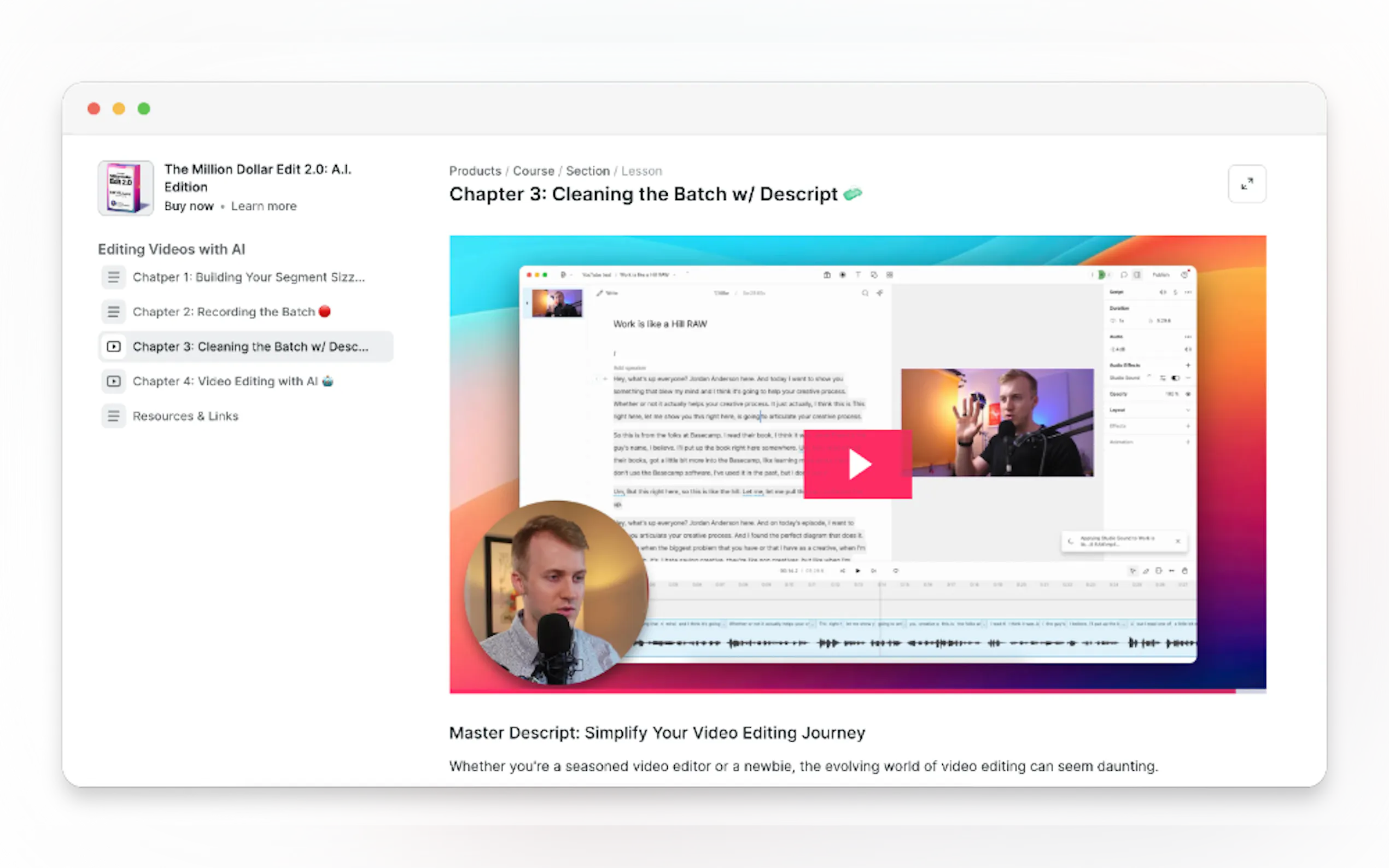Expand the lesson to full screen

(x=1247, y=184)
